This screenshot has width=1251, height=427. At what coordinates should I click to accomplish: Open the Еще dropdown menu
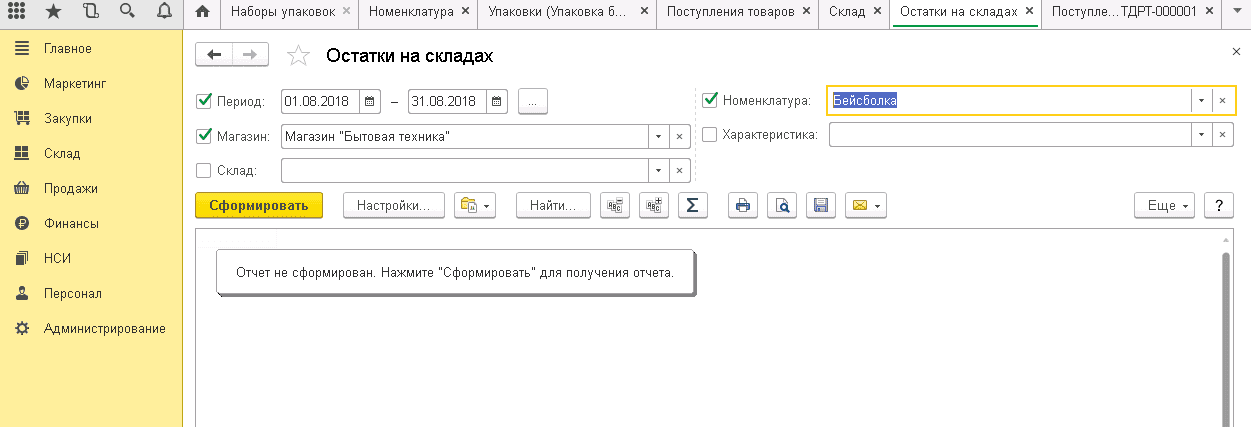(1164, 206)
